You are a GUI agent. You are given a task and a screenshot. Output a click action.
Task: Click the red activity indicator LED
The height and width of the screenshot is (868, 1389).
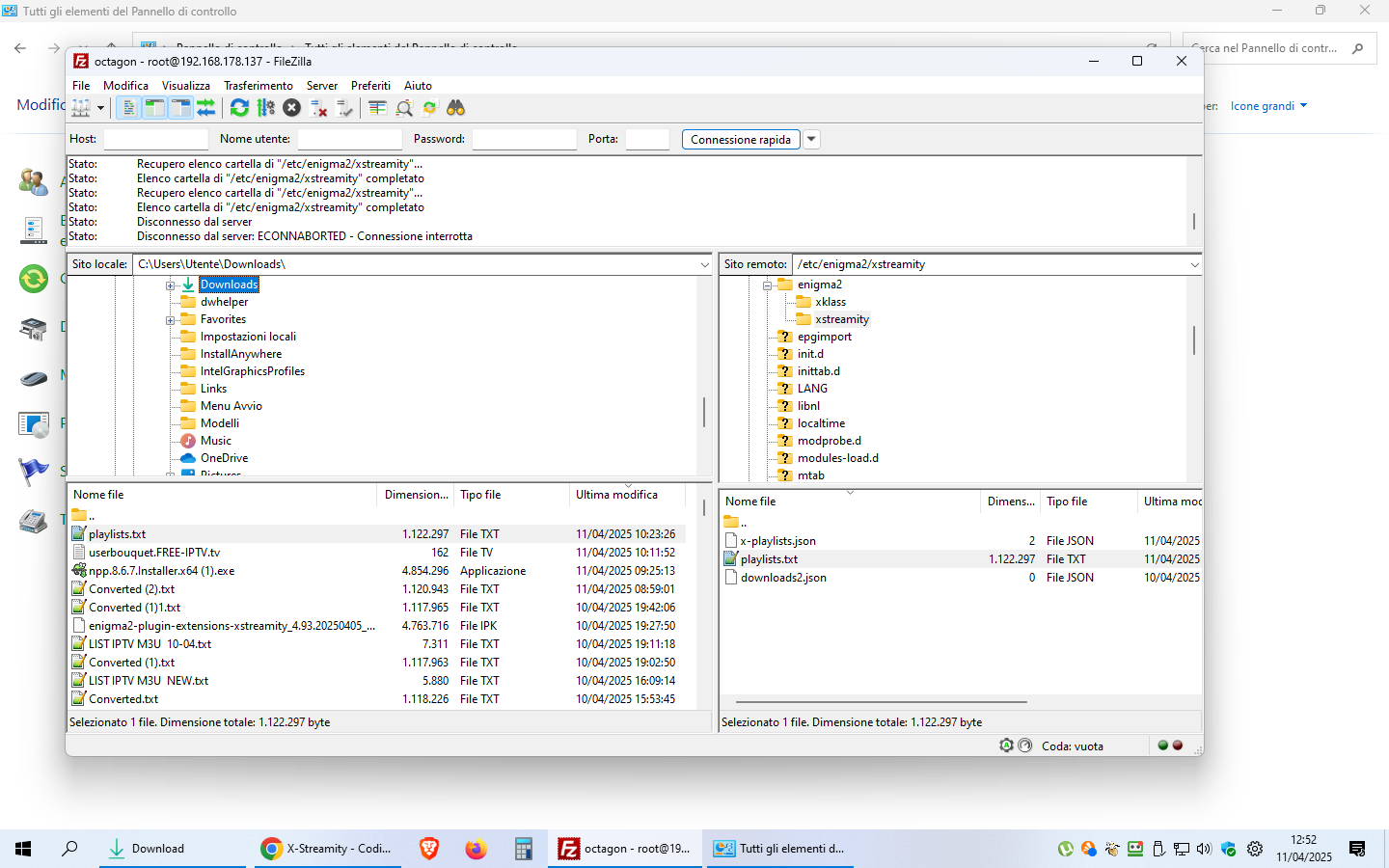tap(1177, 746)
